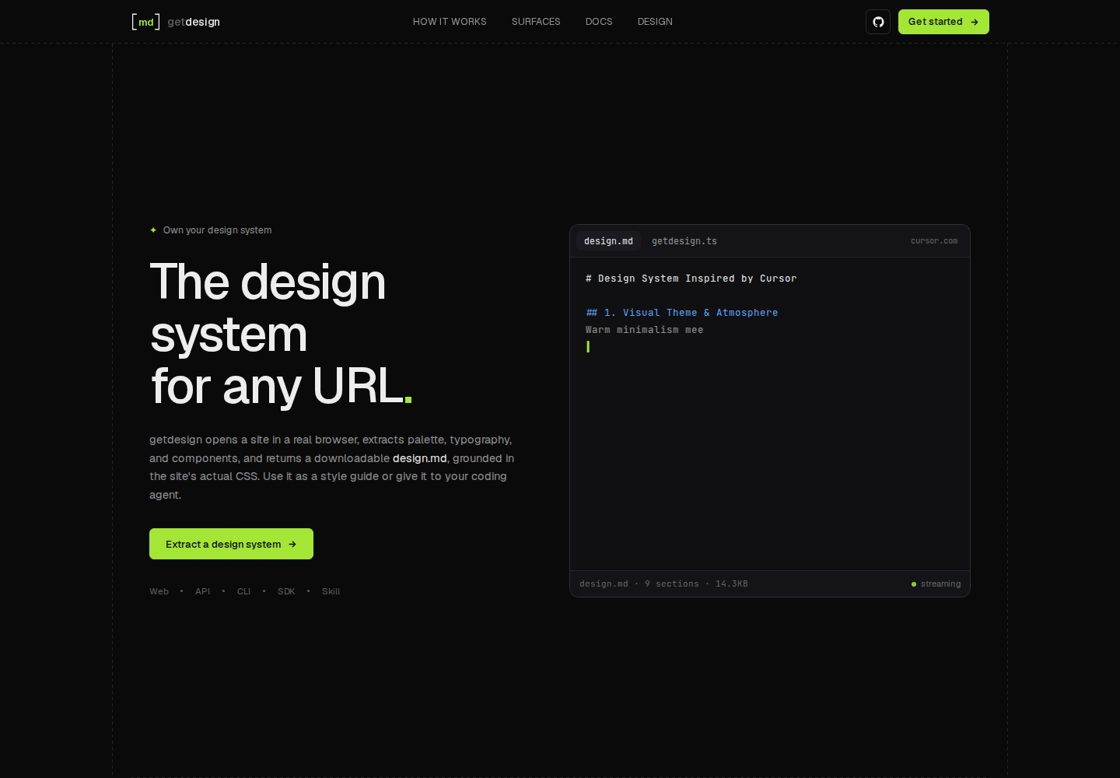The image size is (1120, 778).
Task: Select the API surface label
Action: 203,591
